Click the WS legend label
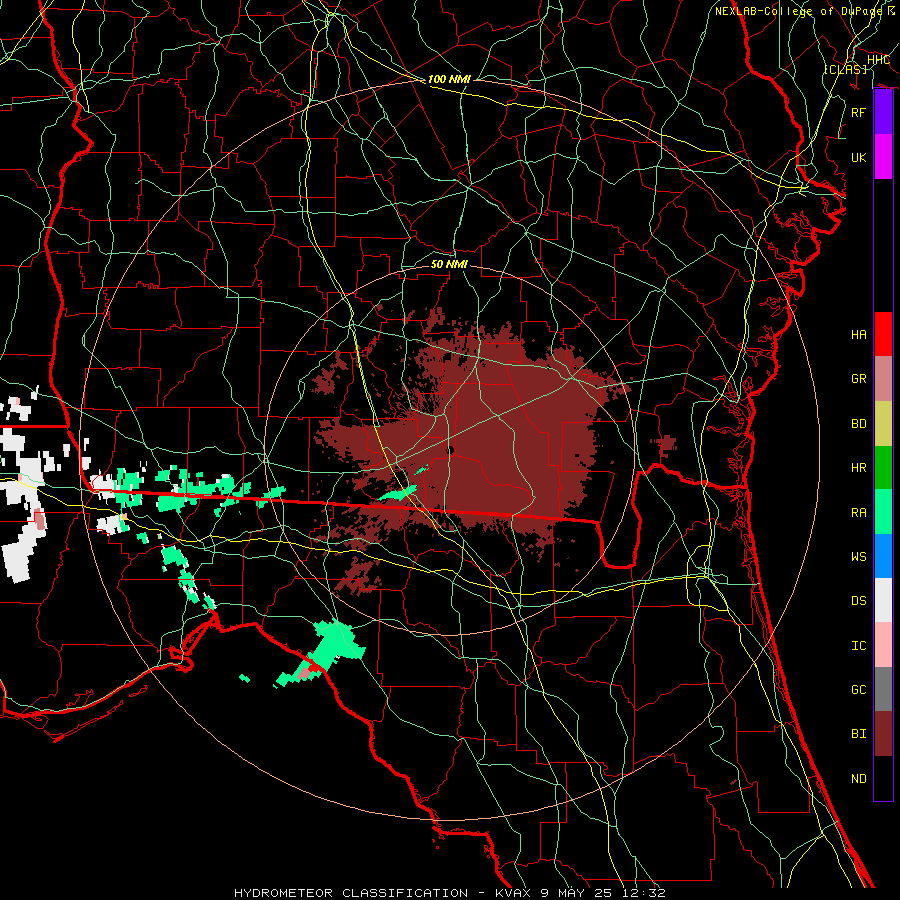The image size is (900, 900). click(x=859, y=557)
